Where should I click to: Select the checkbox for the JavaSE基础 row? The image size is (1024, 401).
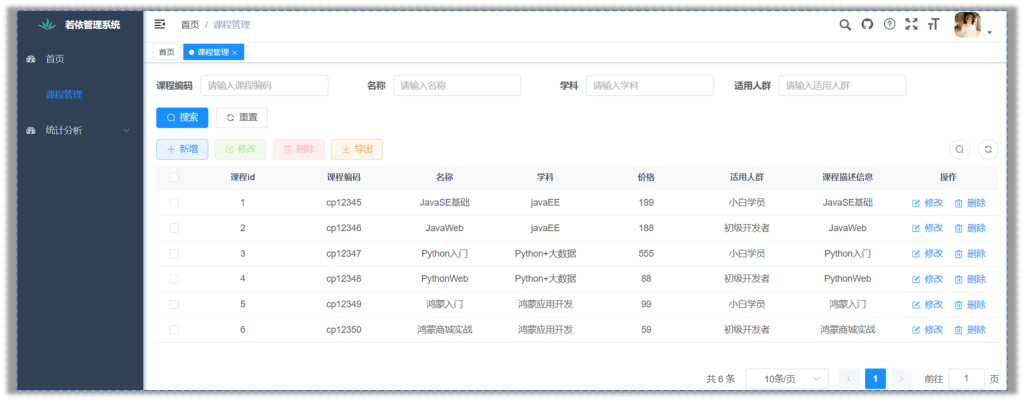pyautogui.click(x=174, y=202)
